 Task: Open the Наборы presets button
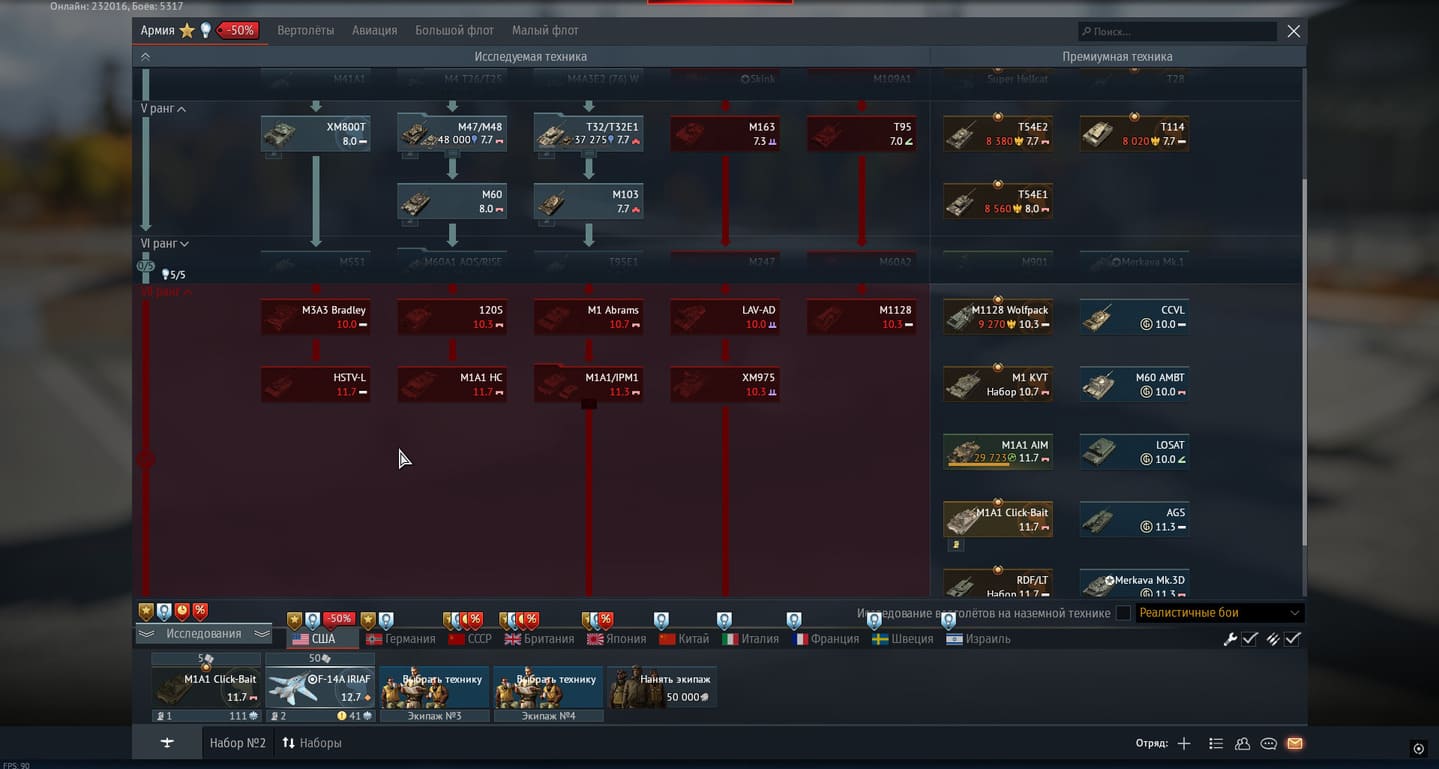tap(312, 743)
